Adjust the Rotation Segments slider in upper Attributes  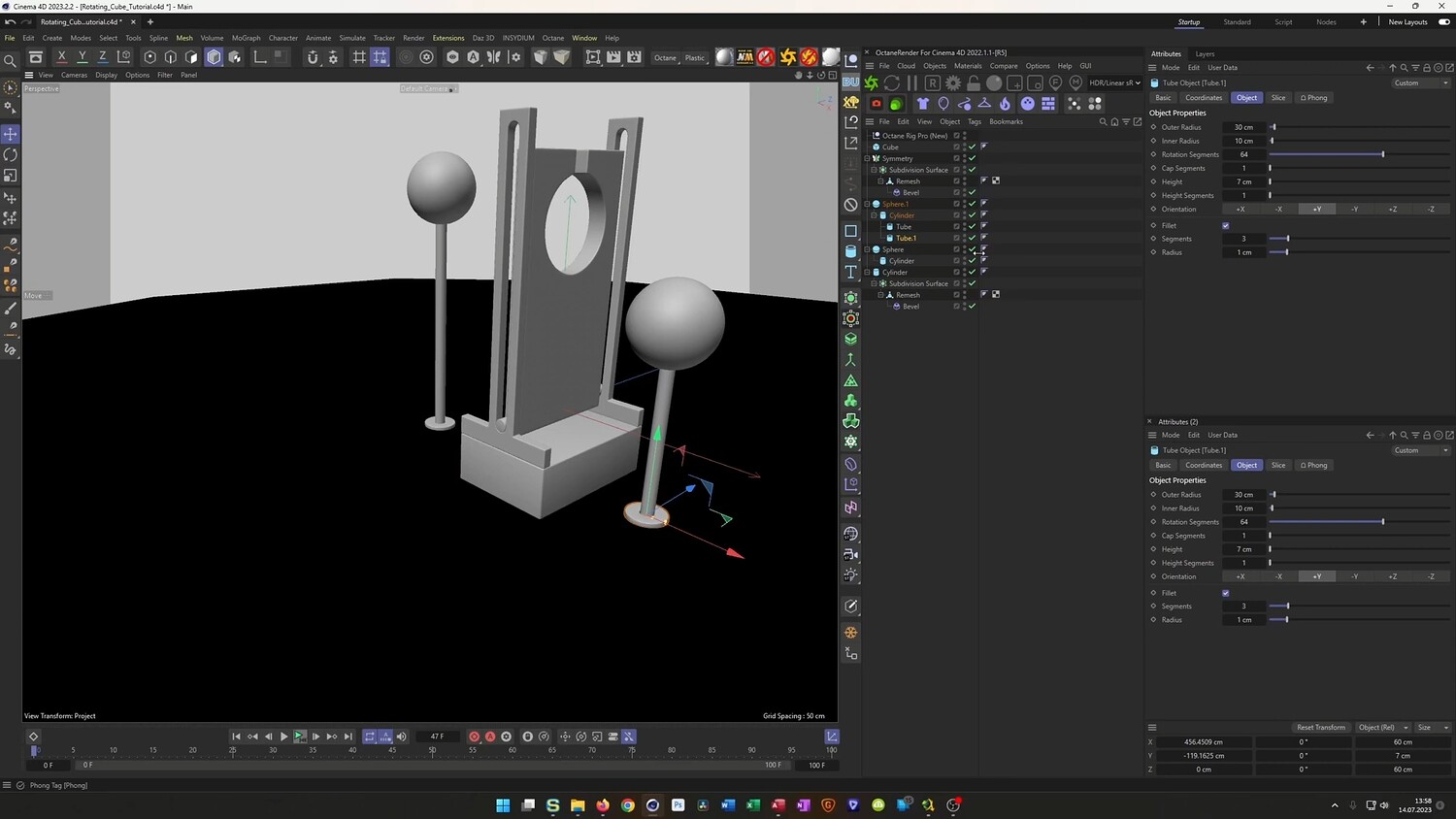tap(1382, 154)
